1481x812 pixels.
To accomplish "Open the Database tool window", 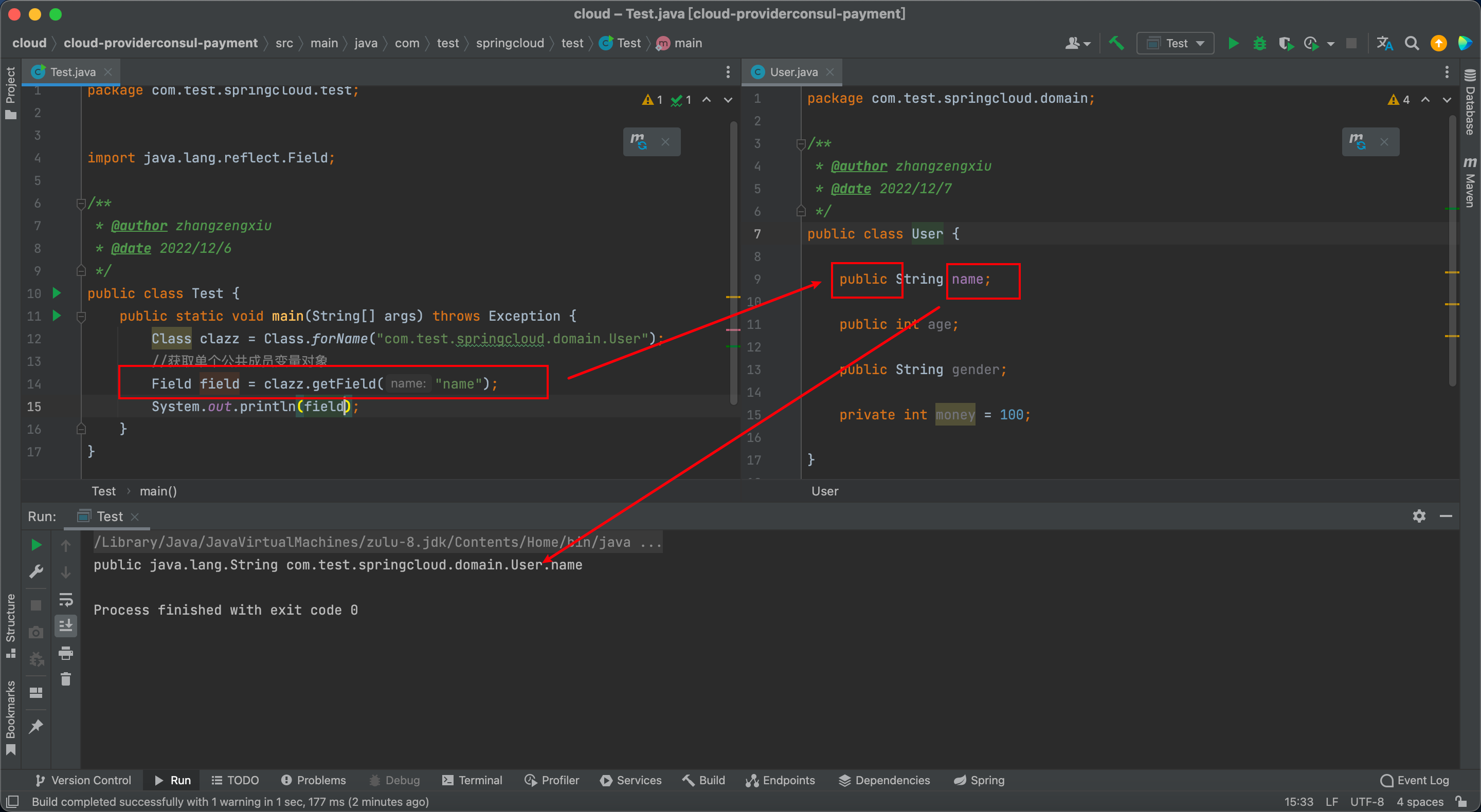I will [1470, 102].
